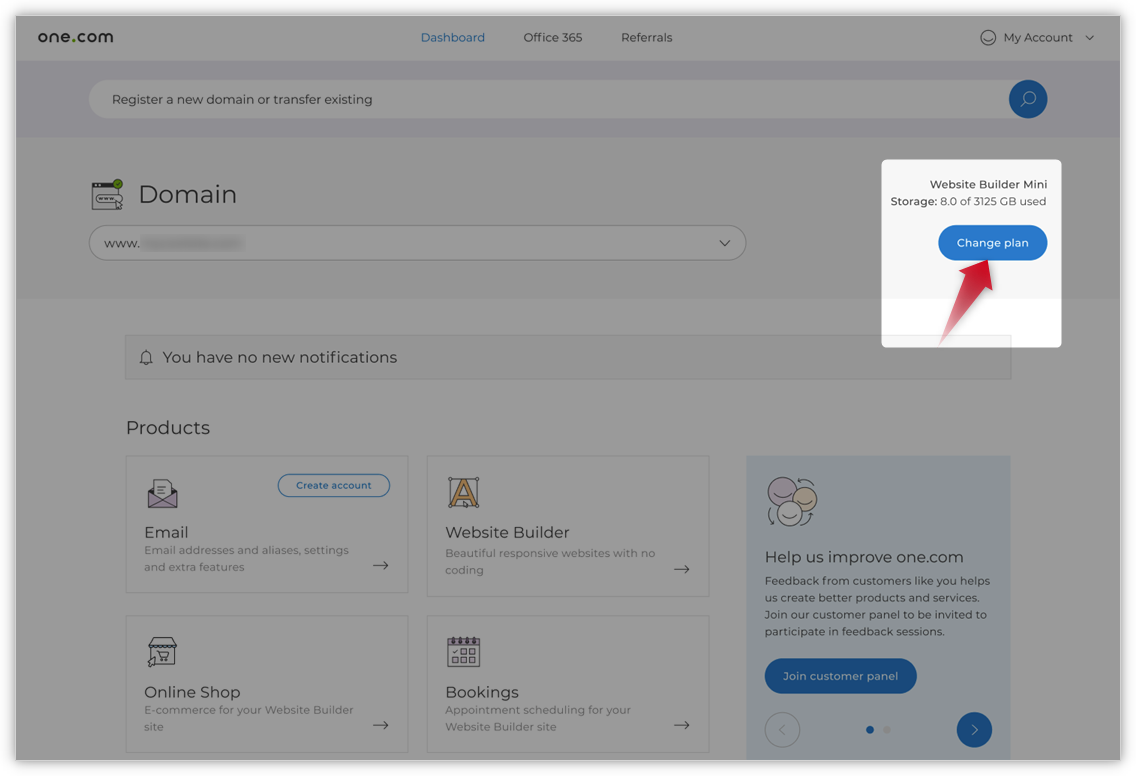1136x776 pixels.
Task: Click the blue search magnifier button
Action: tap(1027, 99)
